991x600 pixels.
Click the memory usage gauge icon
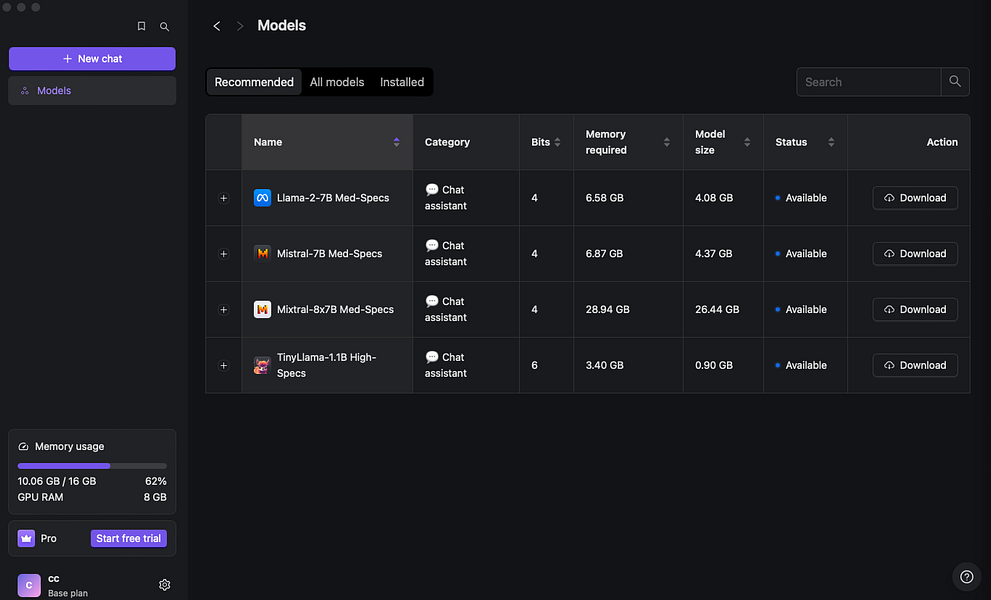(x=23, y=446)
